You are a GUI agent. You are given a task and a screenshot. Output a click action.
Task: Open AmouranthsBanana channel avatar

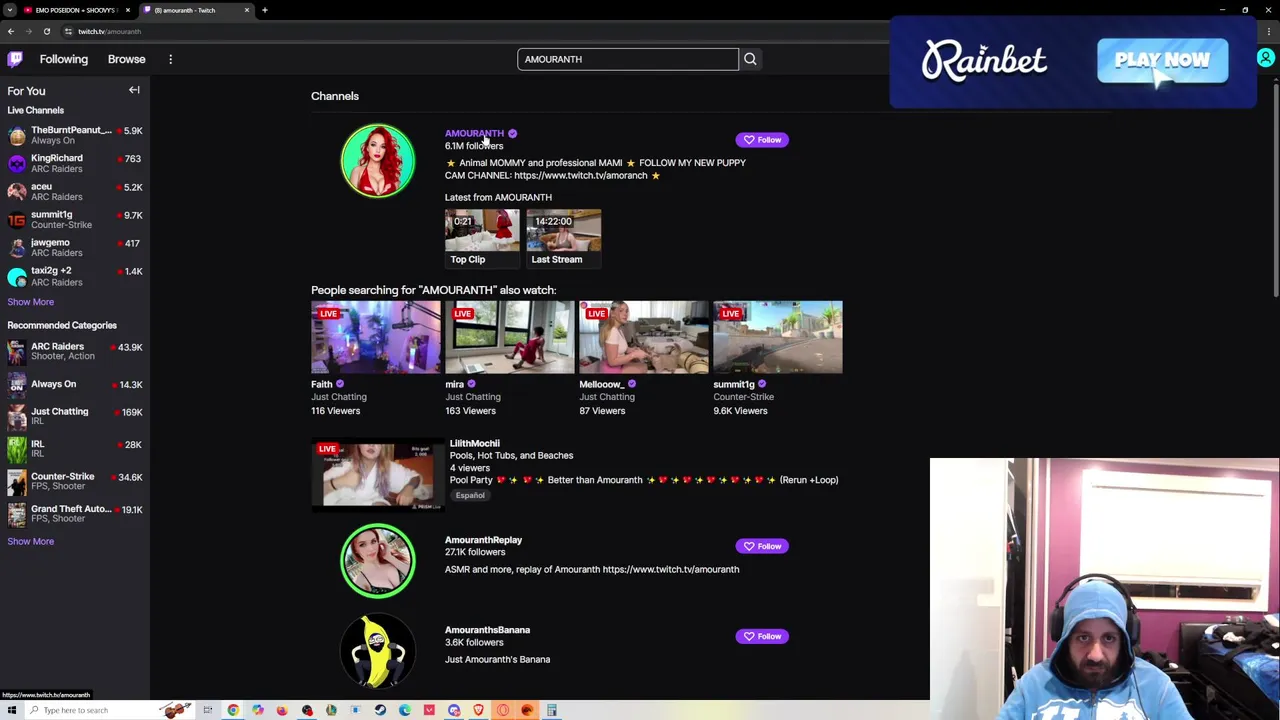(x=378, y=651)
